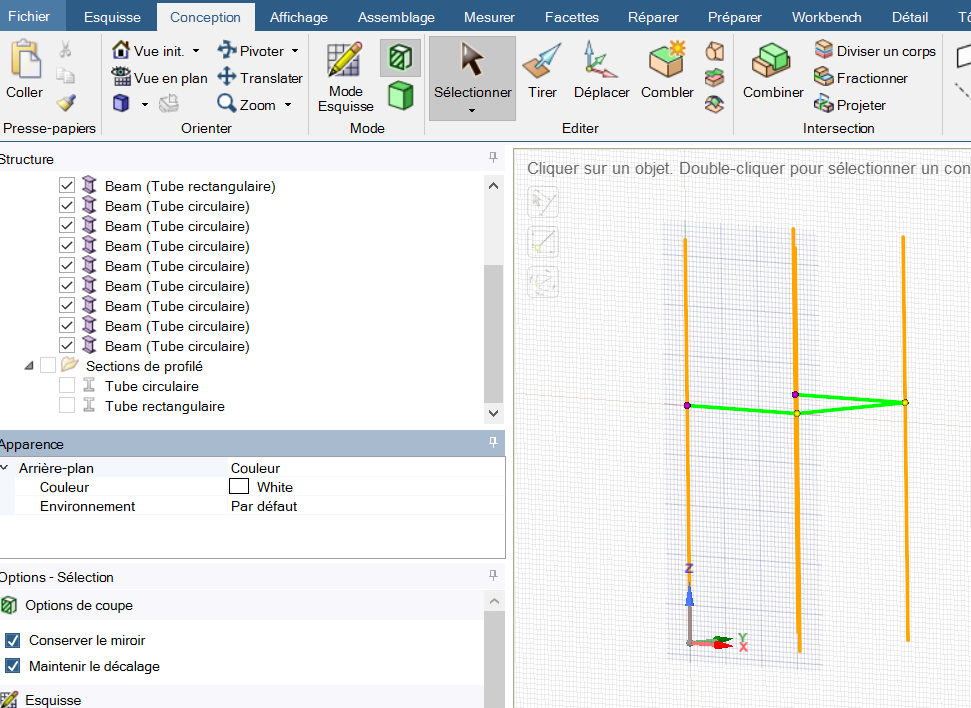Expand the Sélectionner dropdown arrow
The height and width of the screenshot is (708, 971).
(472, 110)
